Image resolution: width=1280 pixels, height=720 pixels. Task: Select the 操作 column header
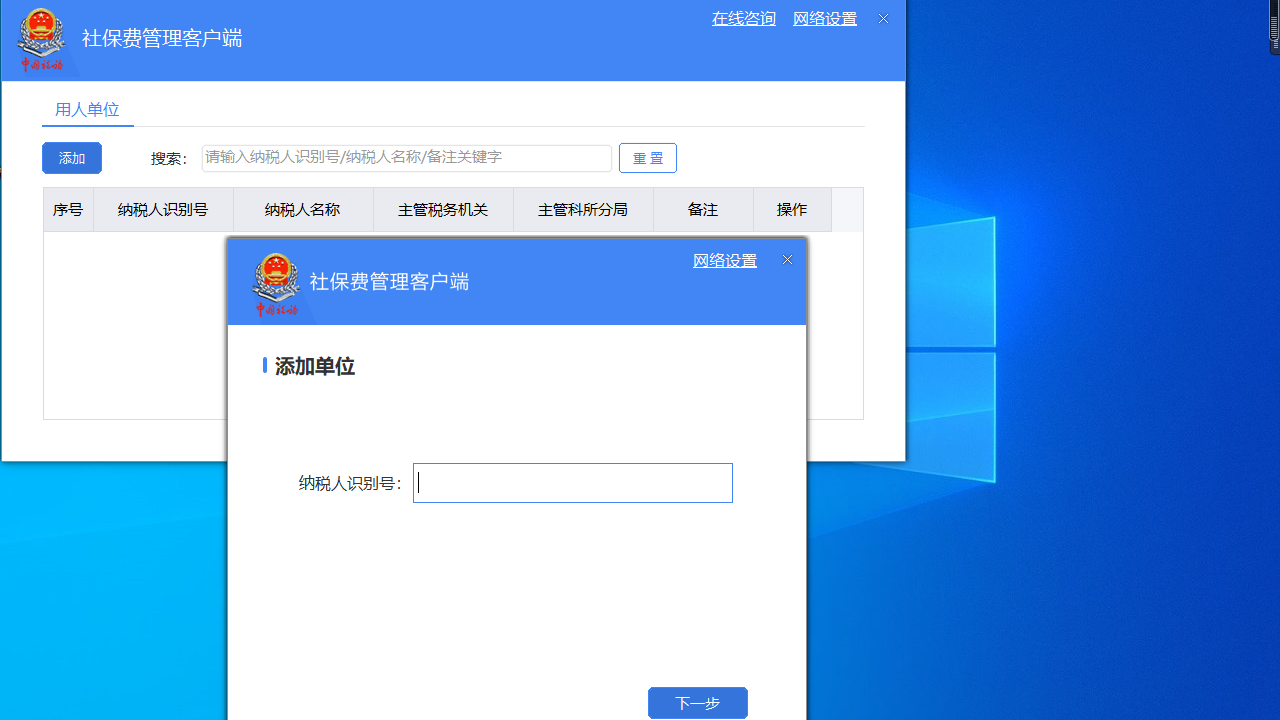[792, 209]
